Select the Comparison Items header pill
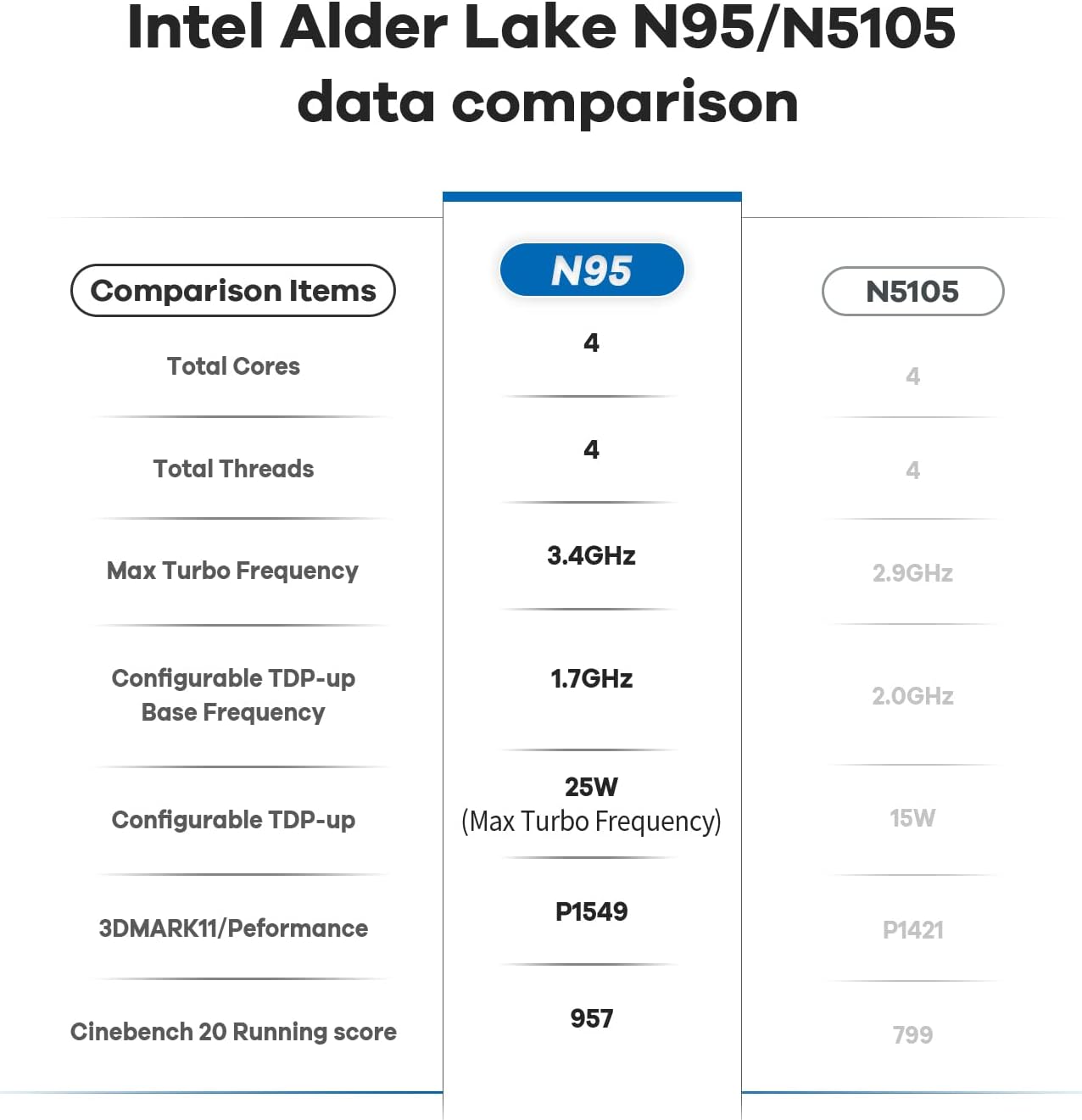Viewport: 1082px width, 1120px height. pos(233,291)
